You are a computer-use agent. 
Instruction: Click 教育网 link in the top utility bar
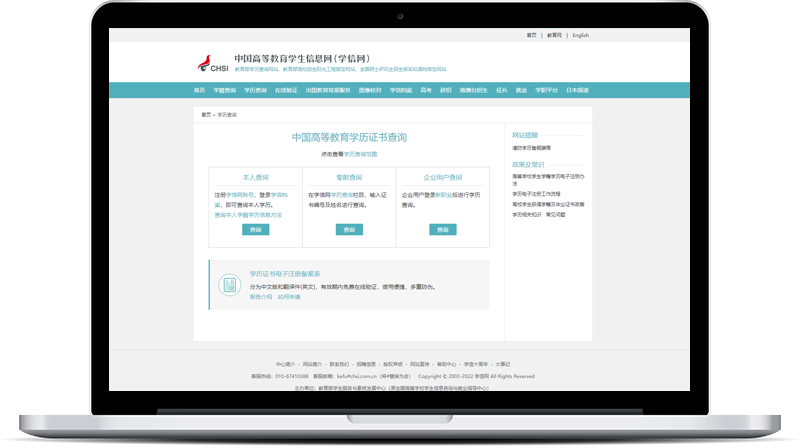click(554, 35)
